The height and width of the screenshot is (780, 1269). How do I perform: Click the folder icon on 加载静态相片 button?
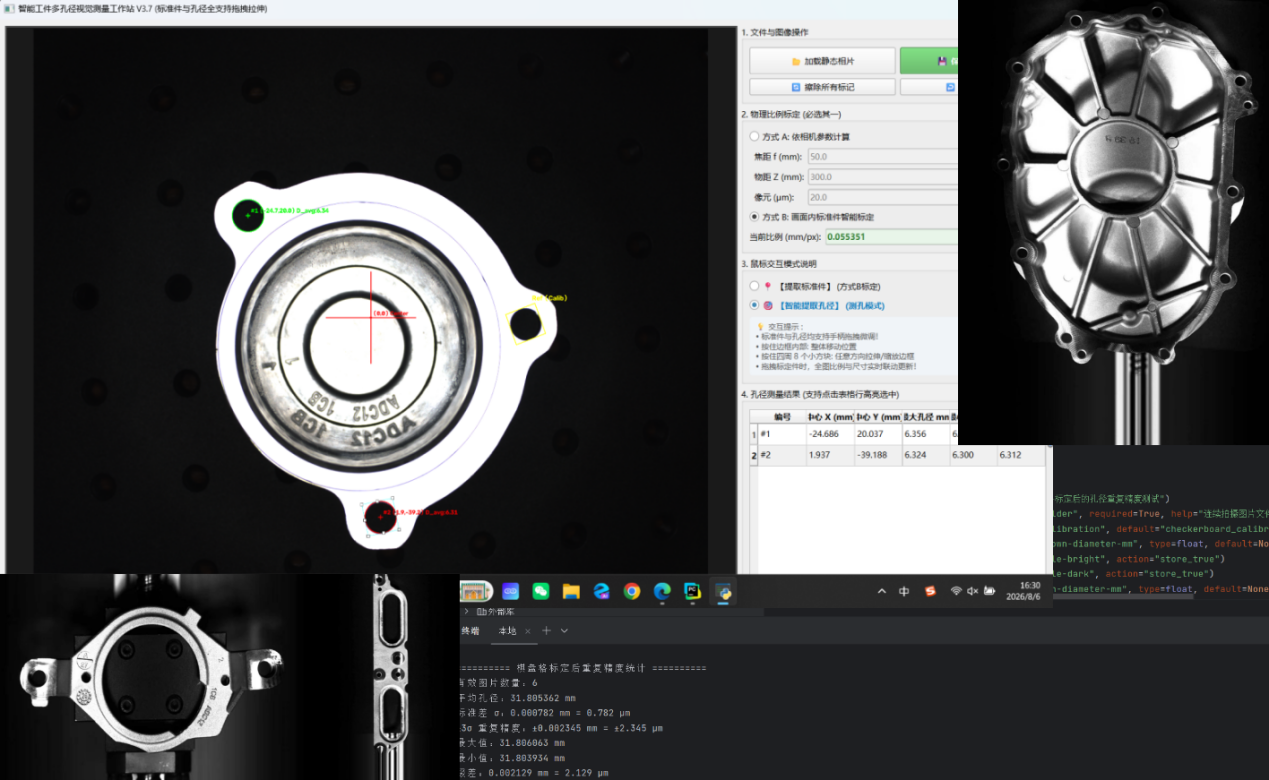click(x=795, y=61)
